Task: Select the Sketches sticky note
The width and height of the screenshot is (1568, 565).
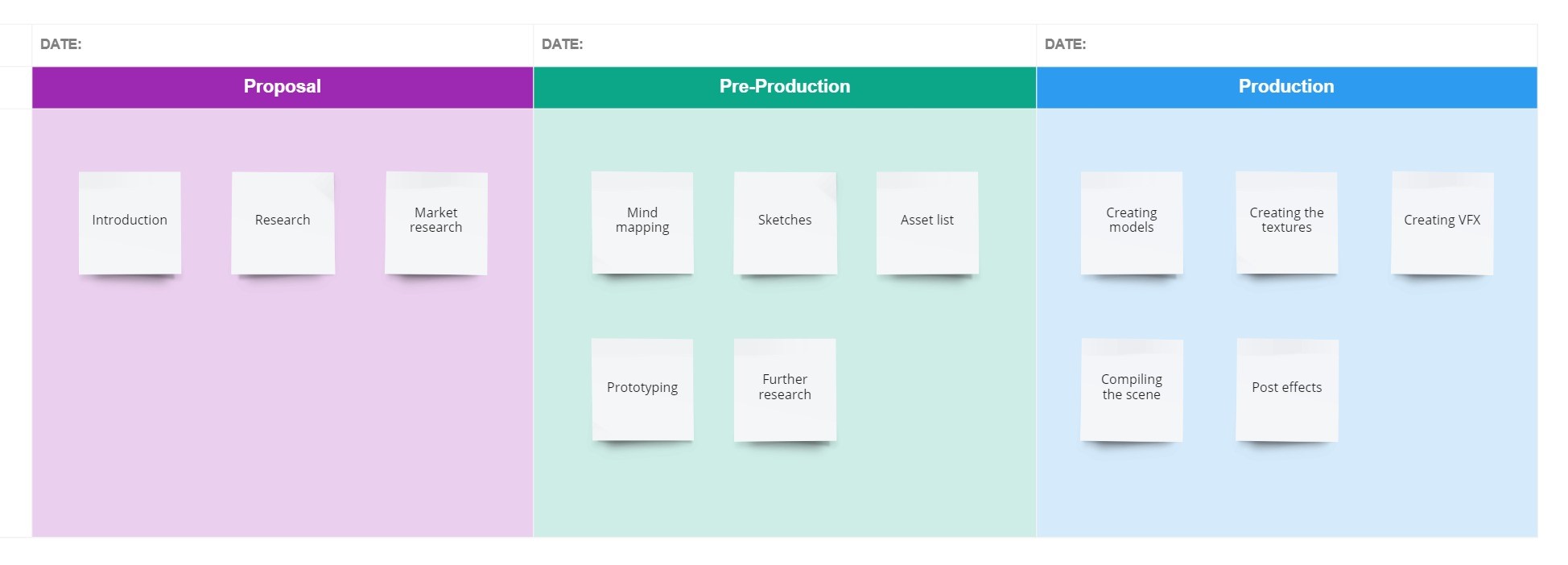Action: 785,222
